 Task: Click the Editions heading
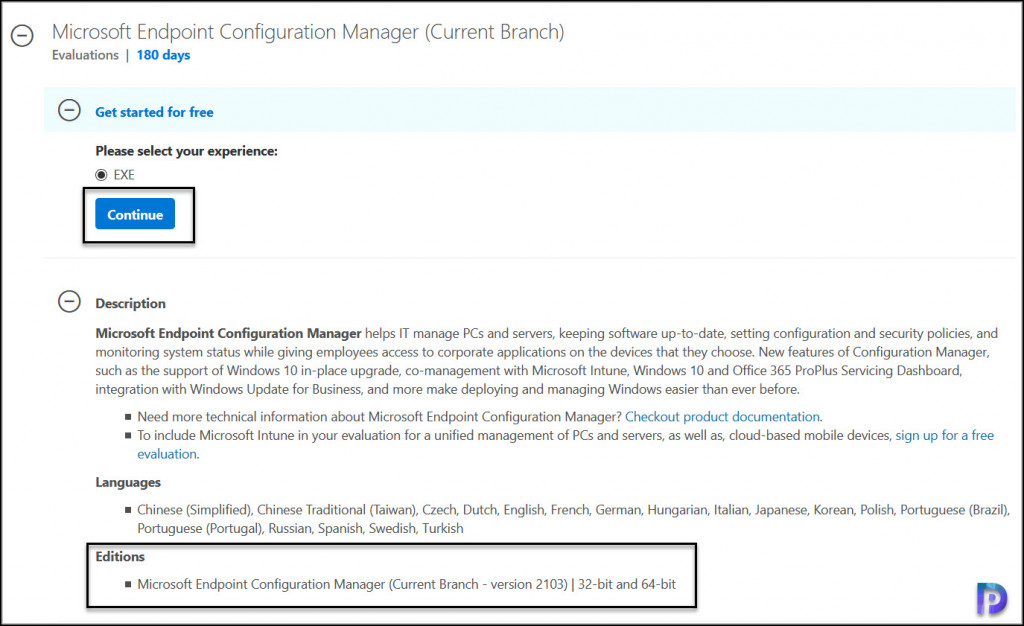coord(120,557)
